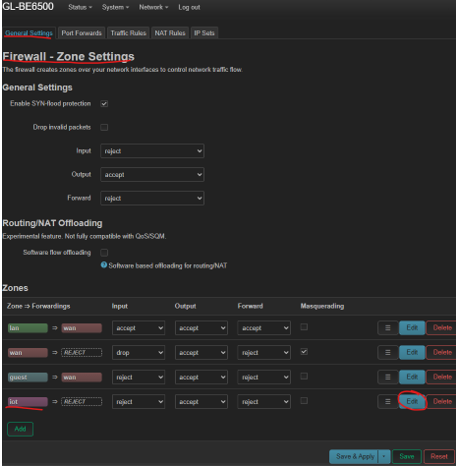
Task: Click the drag handle icon for wan zone
Action: (388, 352)
